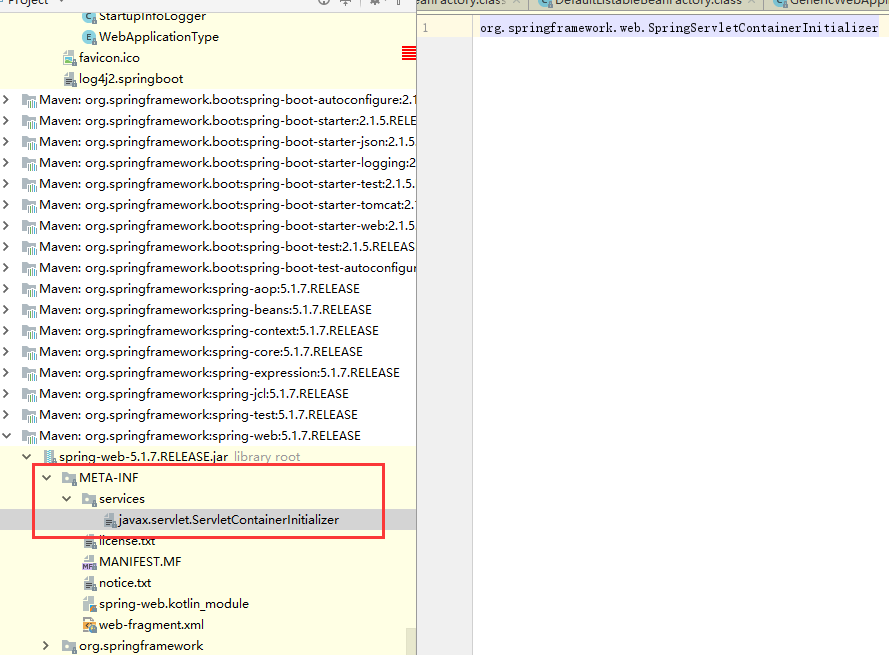Click the library icon of spring-aop 5.1.7
Screen dimensions: 889x655
[x=29, y=289]
